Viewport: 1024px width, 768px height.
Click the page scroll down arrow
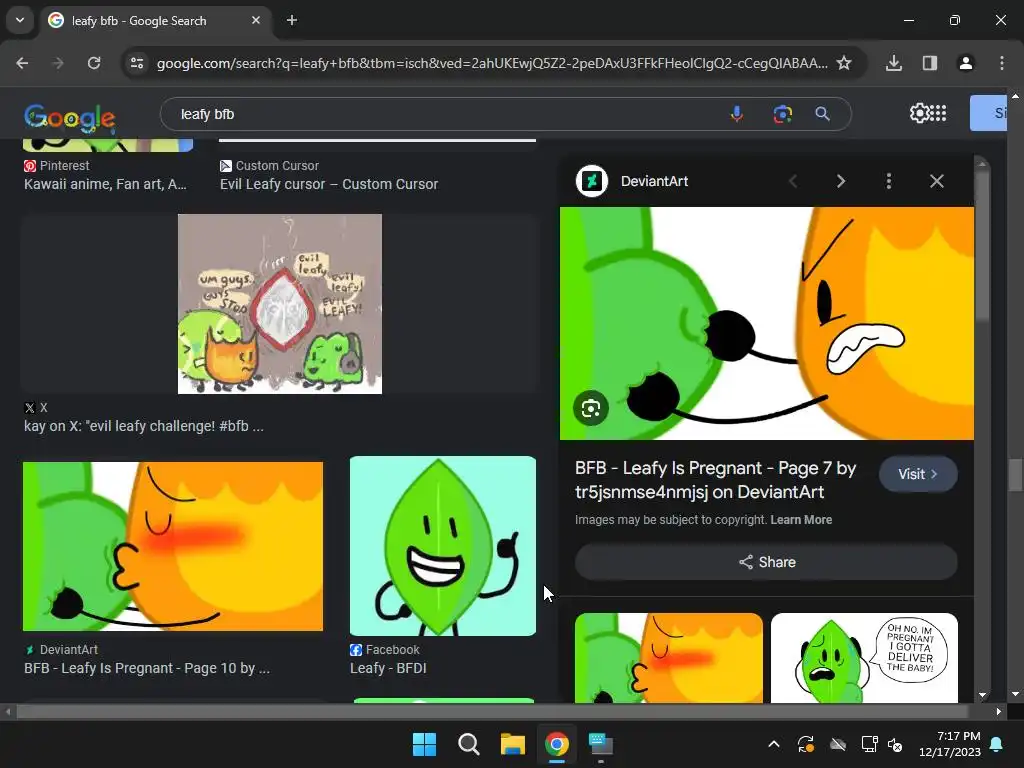1015,694
